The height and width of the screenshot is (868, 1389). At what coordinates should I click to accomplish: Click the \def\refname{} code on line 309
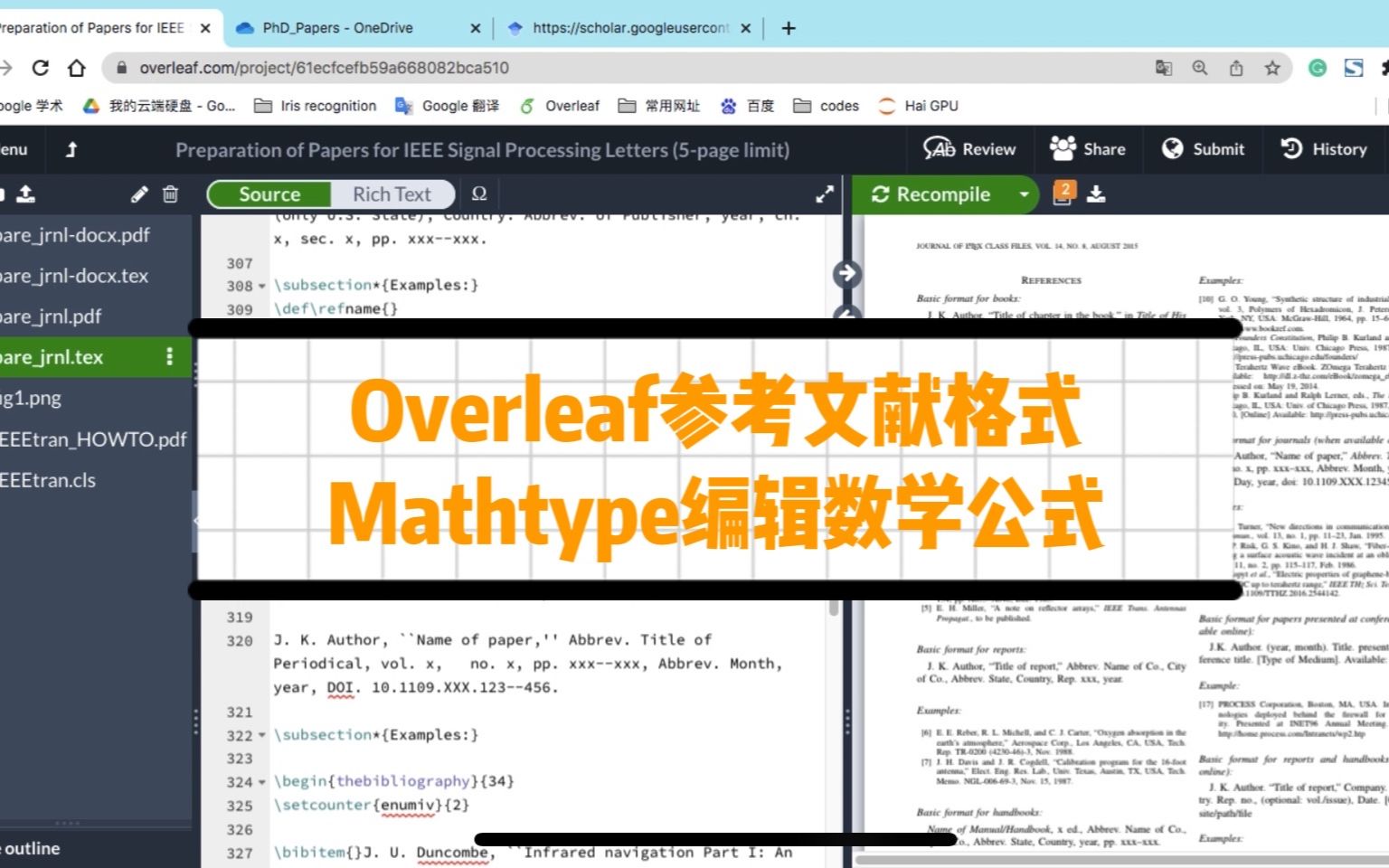[x=335, y=308]
